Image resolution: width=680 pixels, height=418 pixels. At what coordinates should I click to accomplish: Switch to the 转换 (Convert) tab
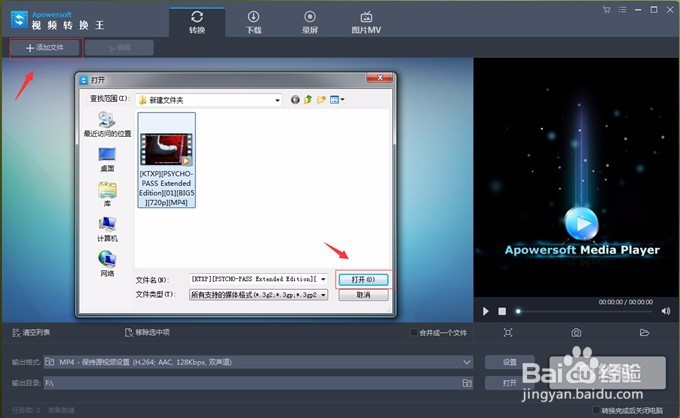197,23
